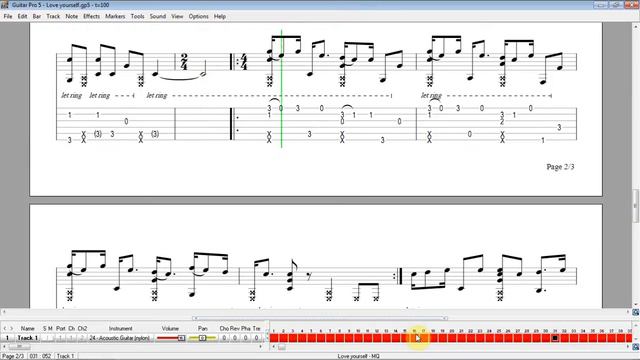Click the bar overview scroll right arrow
This screenshot has width=640, height=360.
(628, 347)
